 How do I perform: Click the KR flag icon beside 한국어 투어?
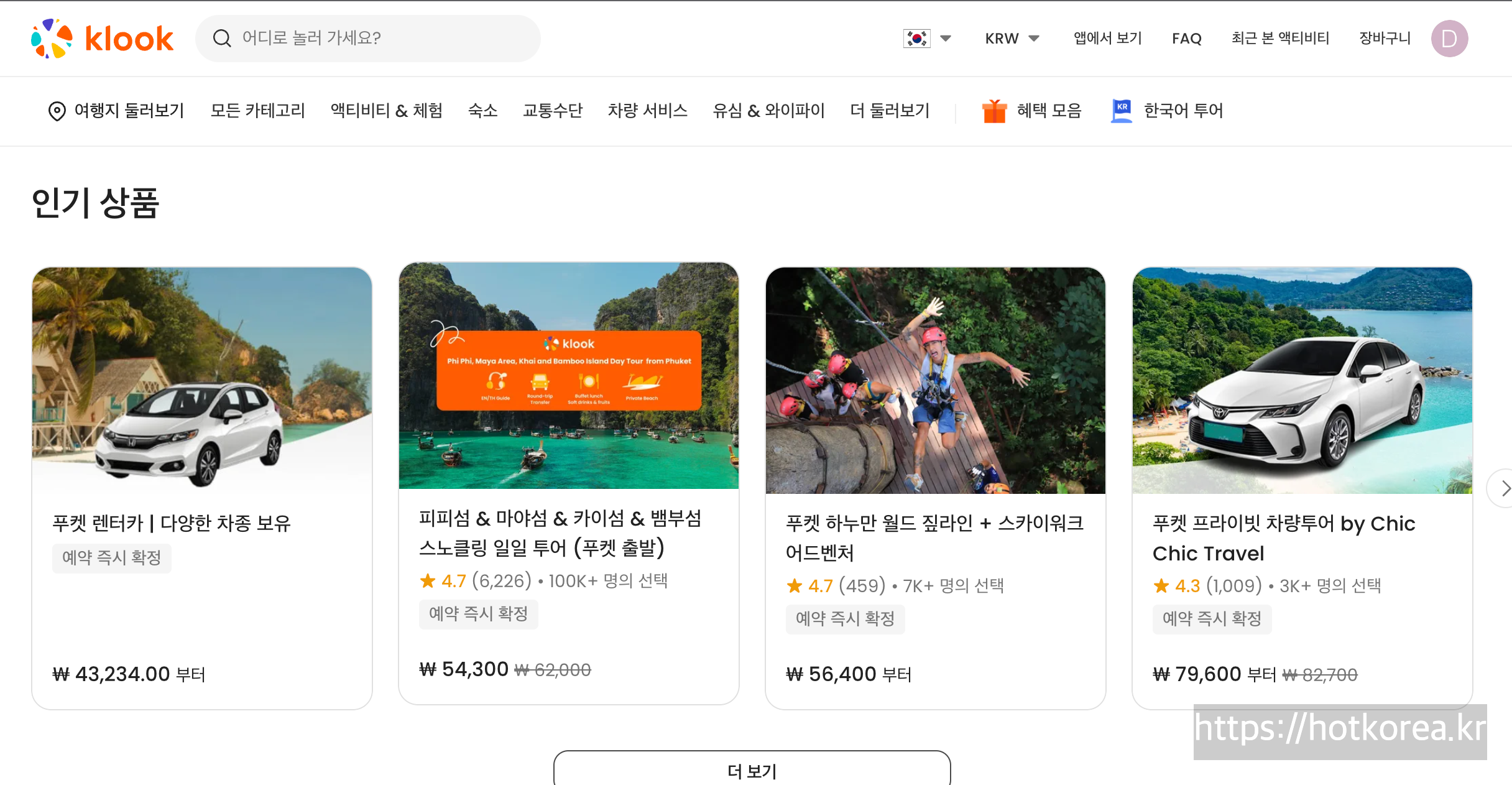(x=1122, y=111)
